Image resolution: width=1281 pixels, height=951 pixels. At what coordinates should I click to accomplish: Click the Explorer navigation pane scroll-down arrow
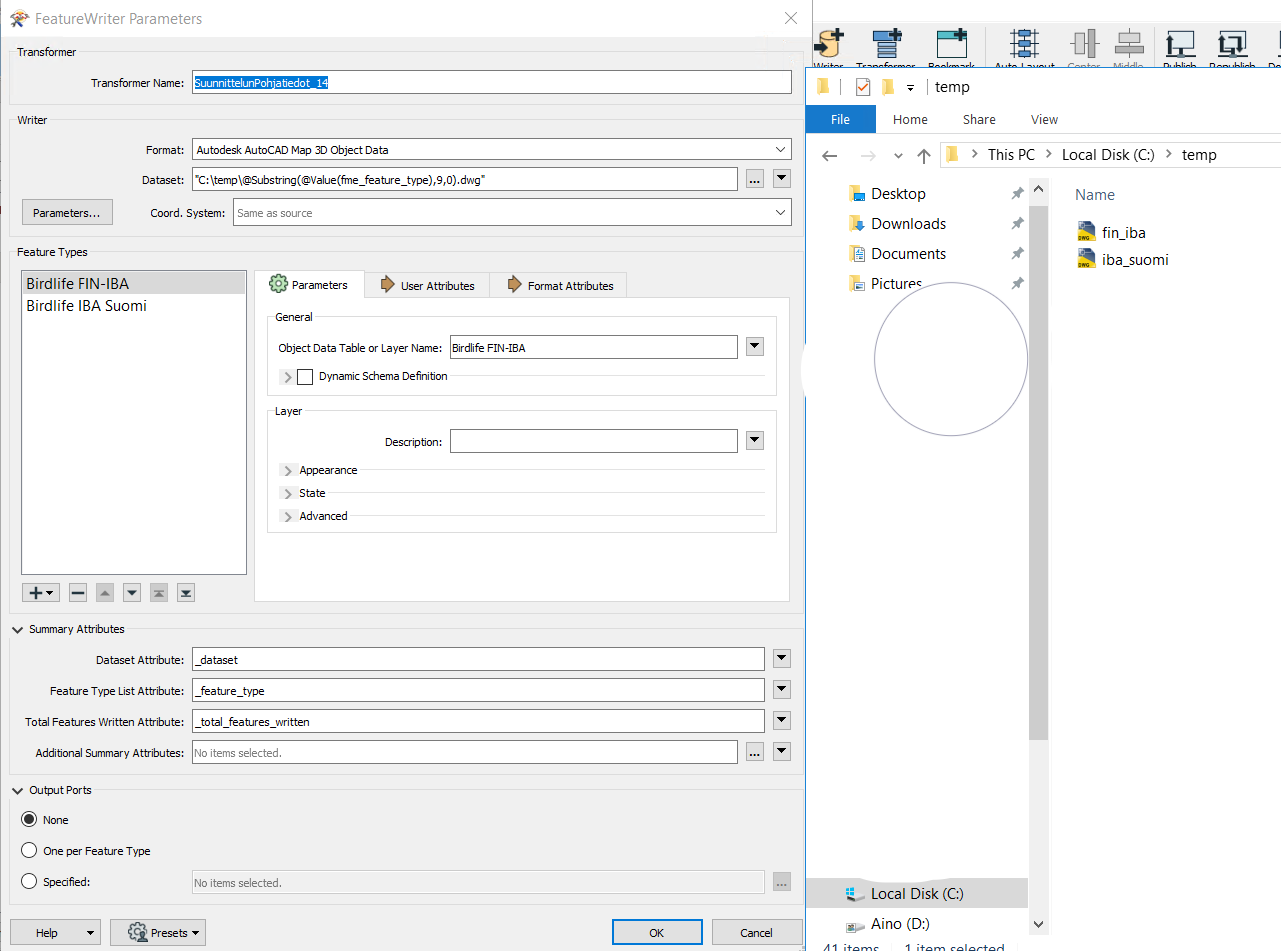click(1038, 924)
